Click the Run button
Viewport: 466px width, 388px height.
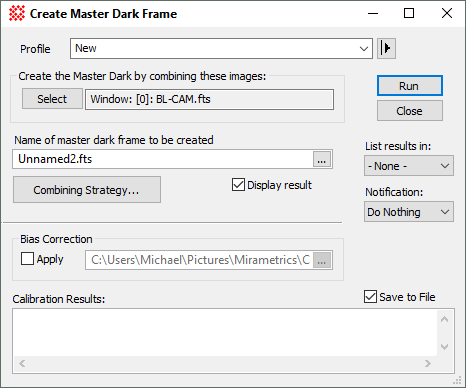click(x=410, y=86)
